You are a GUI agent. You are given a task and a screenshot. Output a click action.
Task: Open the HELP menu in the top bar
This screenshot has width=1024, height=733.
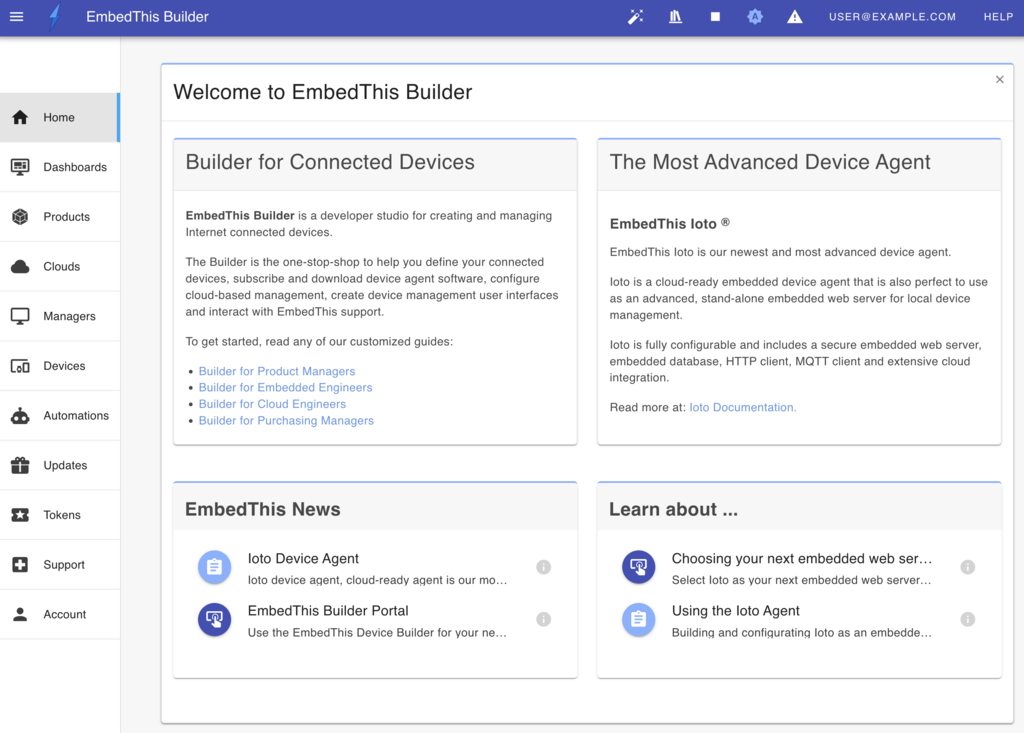point(998,16)
